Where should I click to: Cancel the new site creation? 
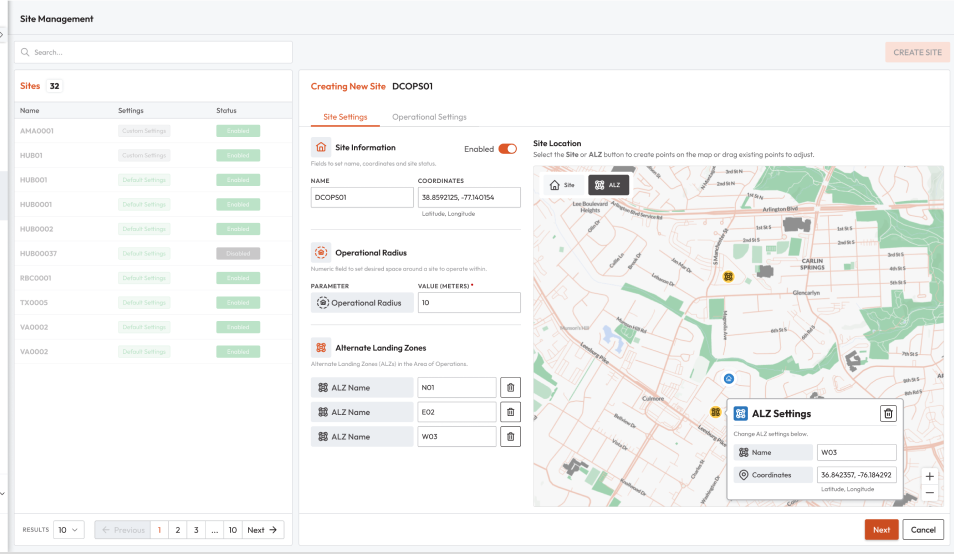pyautogui.click(x=922, y=530)
